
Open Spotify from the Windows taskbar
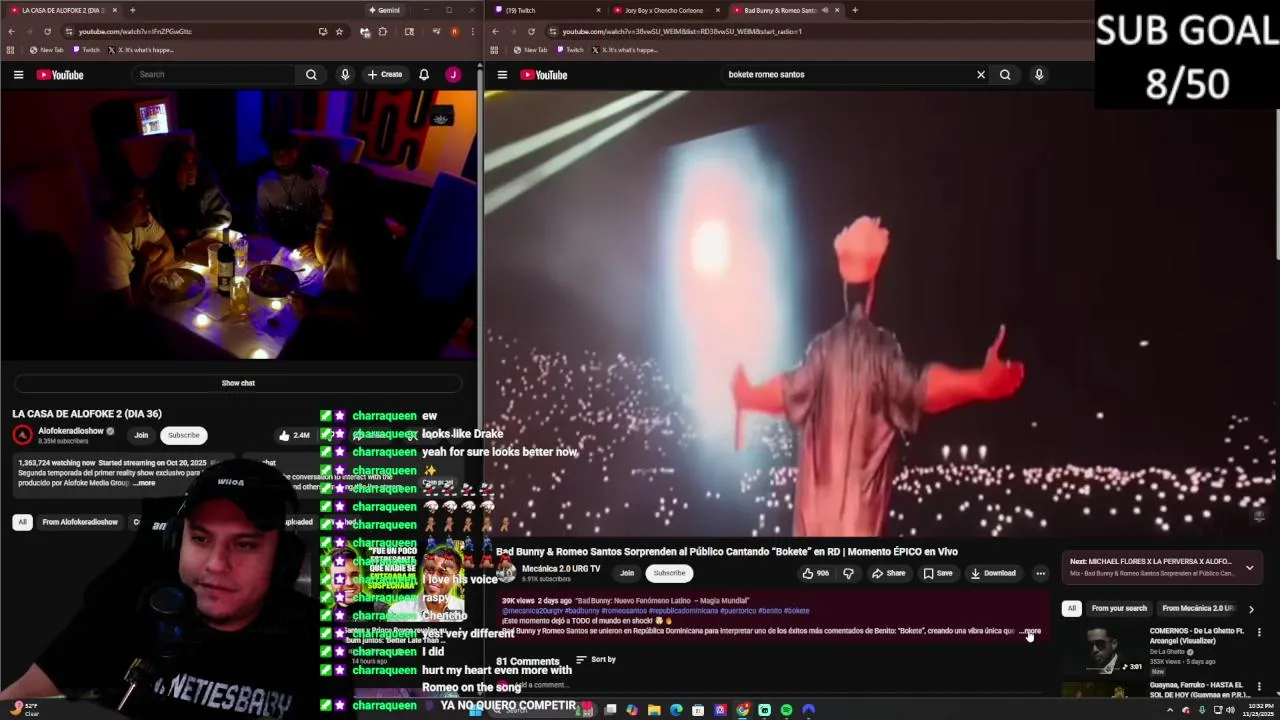(787, 710)
